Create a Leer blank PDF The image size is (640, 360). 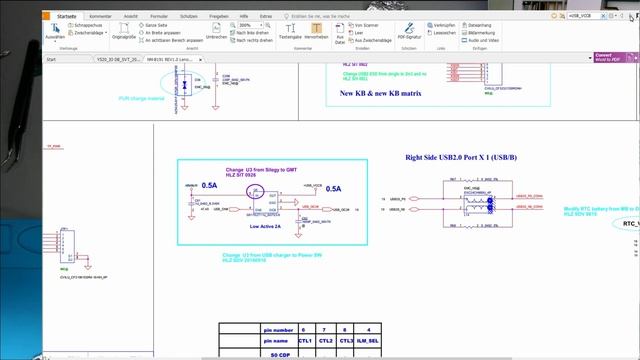[356, 33]
